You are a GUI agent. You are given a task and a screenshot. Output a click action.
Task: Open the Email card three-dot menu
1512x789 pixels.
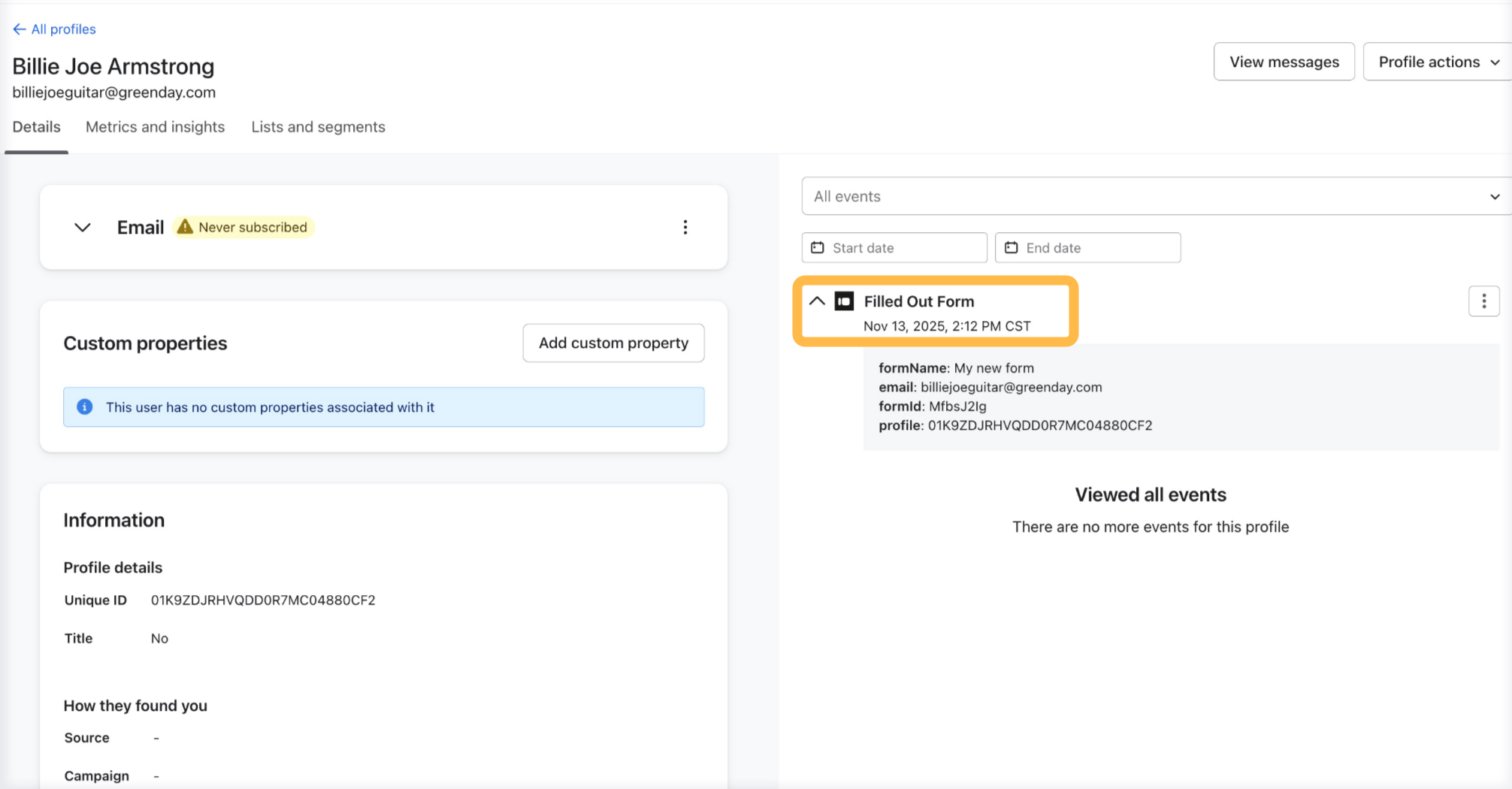[x=685, y=227]
